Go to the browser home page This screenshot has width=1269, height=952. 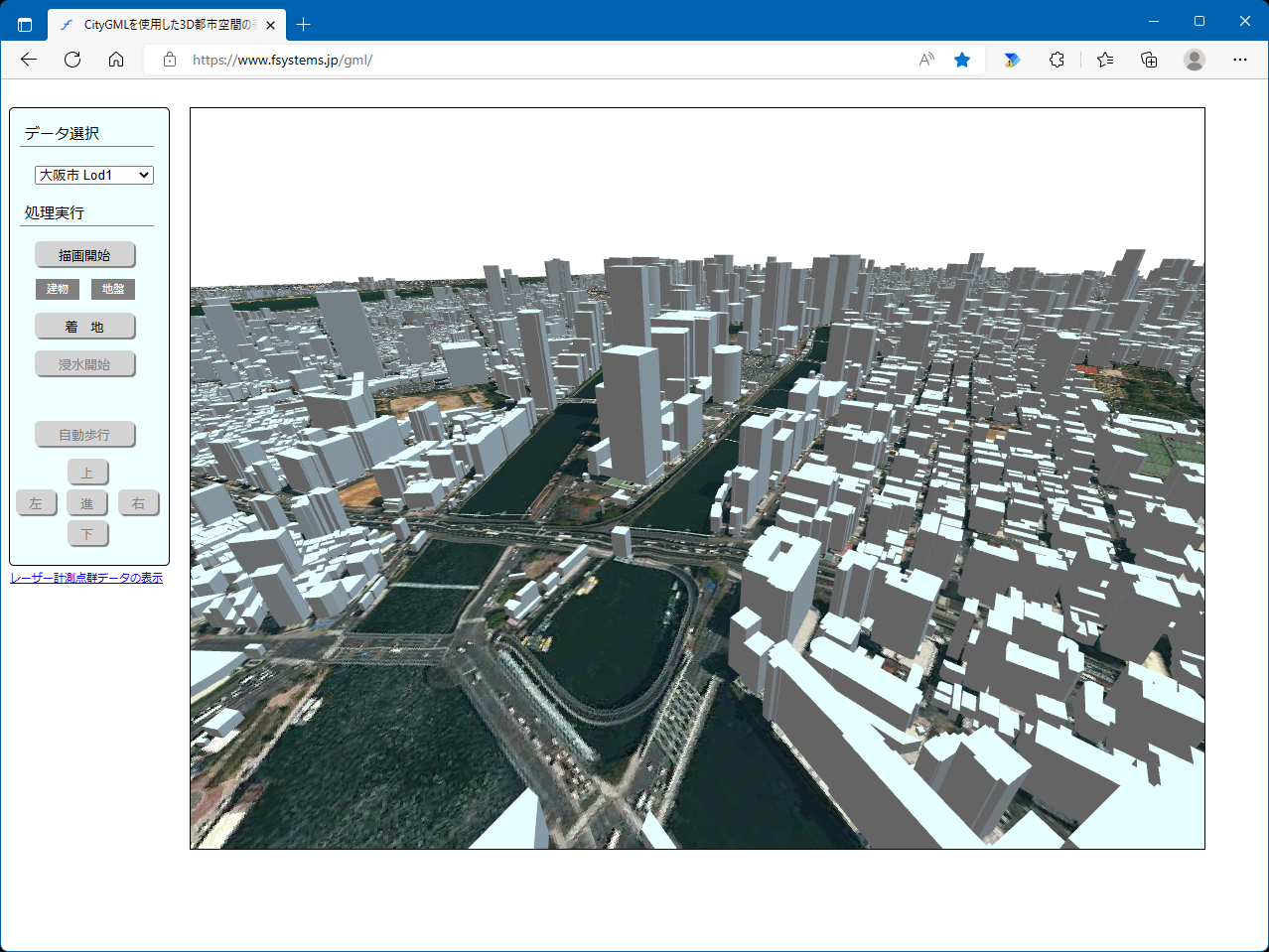[116, 60]
